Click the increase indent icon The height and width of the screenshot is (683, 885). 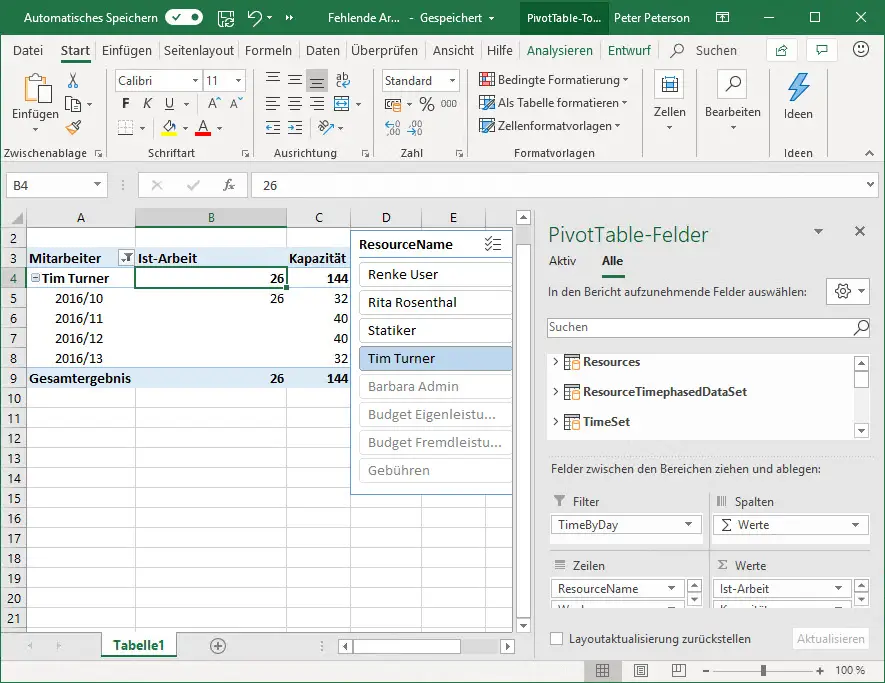(295, 128)
